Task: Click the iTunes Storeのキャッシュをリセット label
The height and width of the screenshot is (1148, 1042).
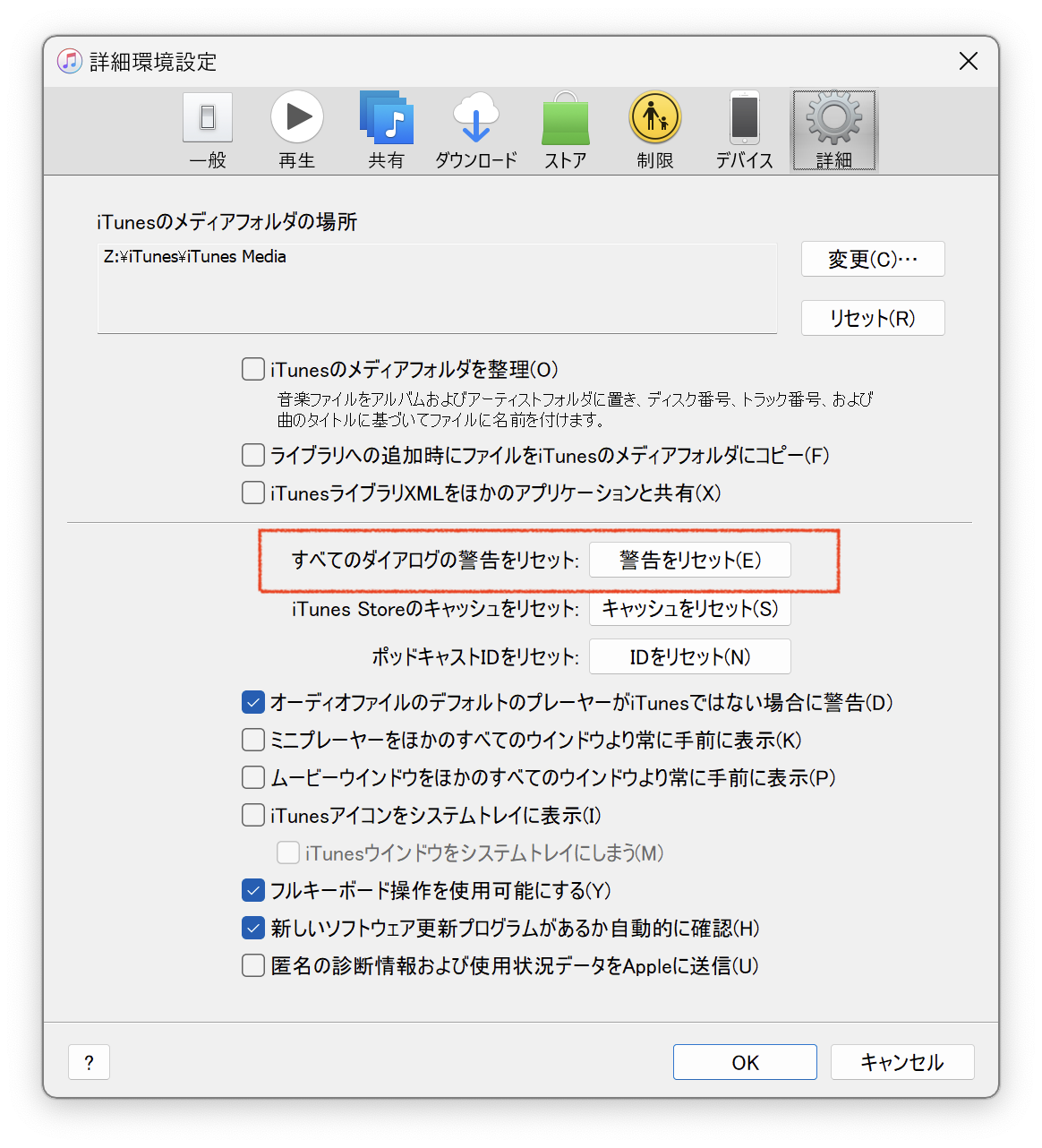Action: point(436,608)
